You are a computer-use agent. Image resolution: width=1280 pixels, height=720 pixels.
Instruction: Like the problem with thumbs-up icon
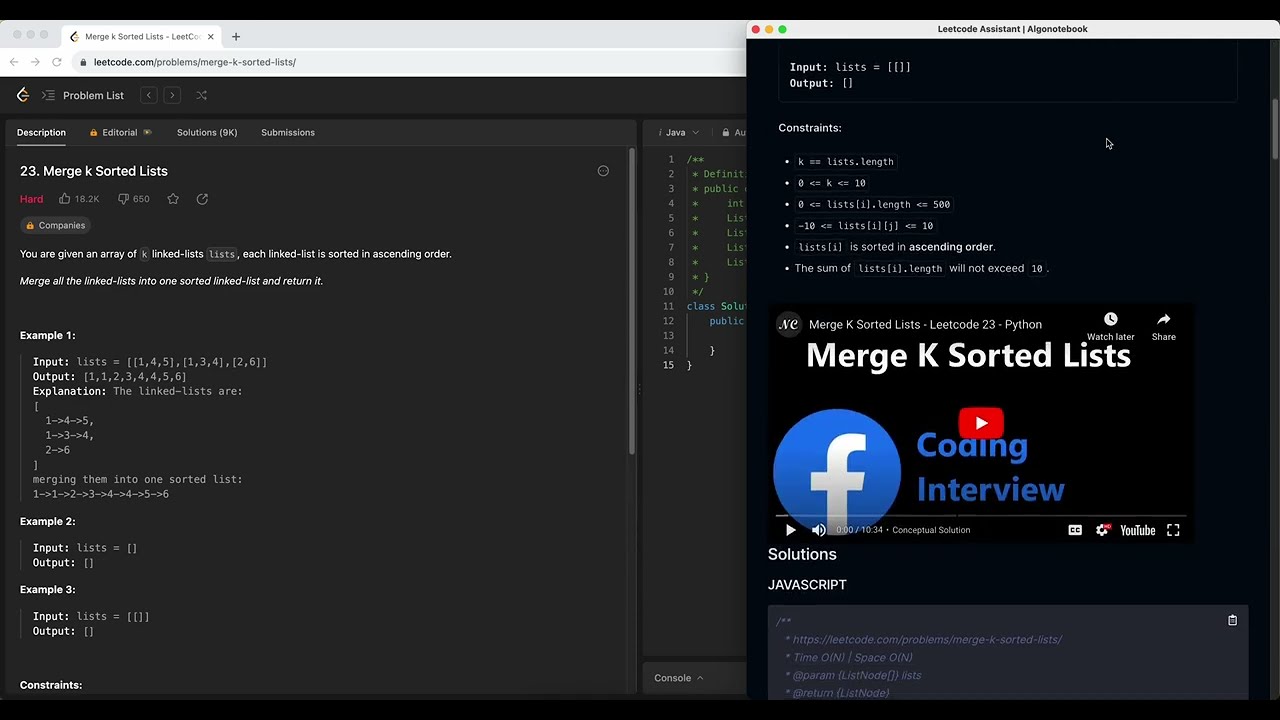(x=65, y=199)
